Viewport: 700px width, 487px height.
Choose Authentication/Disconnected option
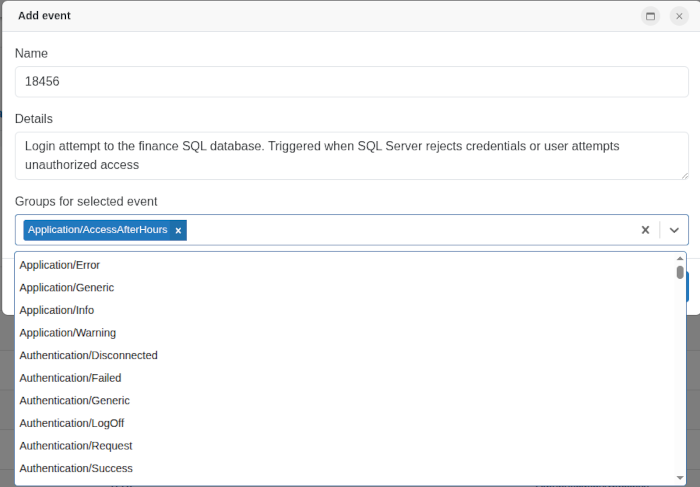89,355
